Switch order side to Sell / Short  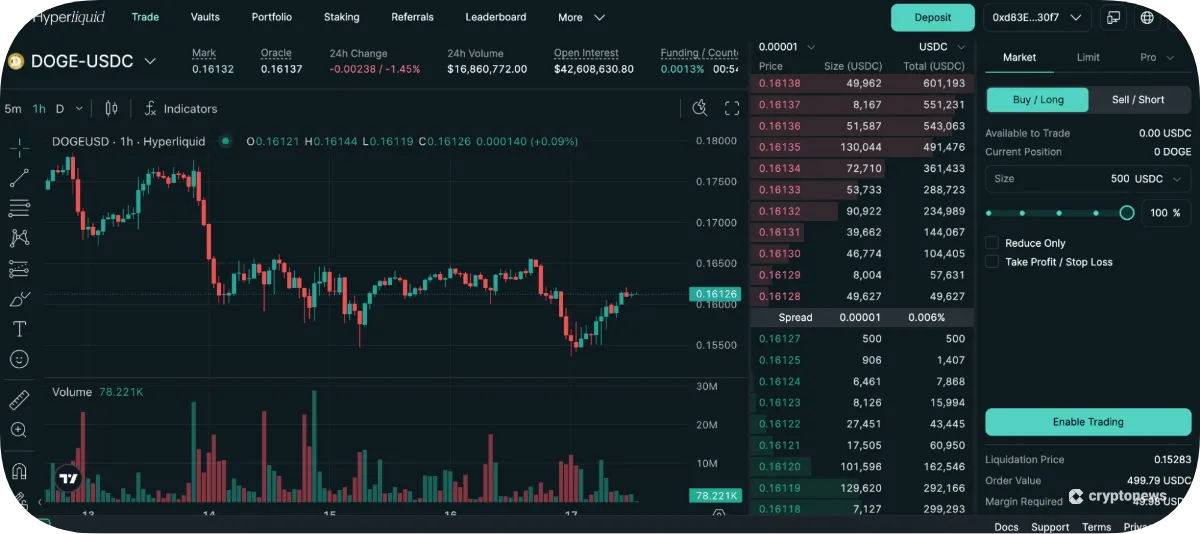click(1137, 100)
